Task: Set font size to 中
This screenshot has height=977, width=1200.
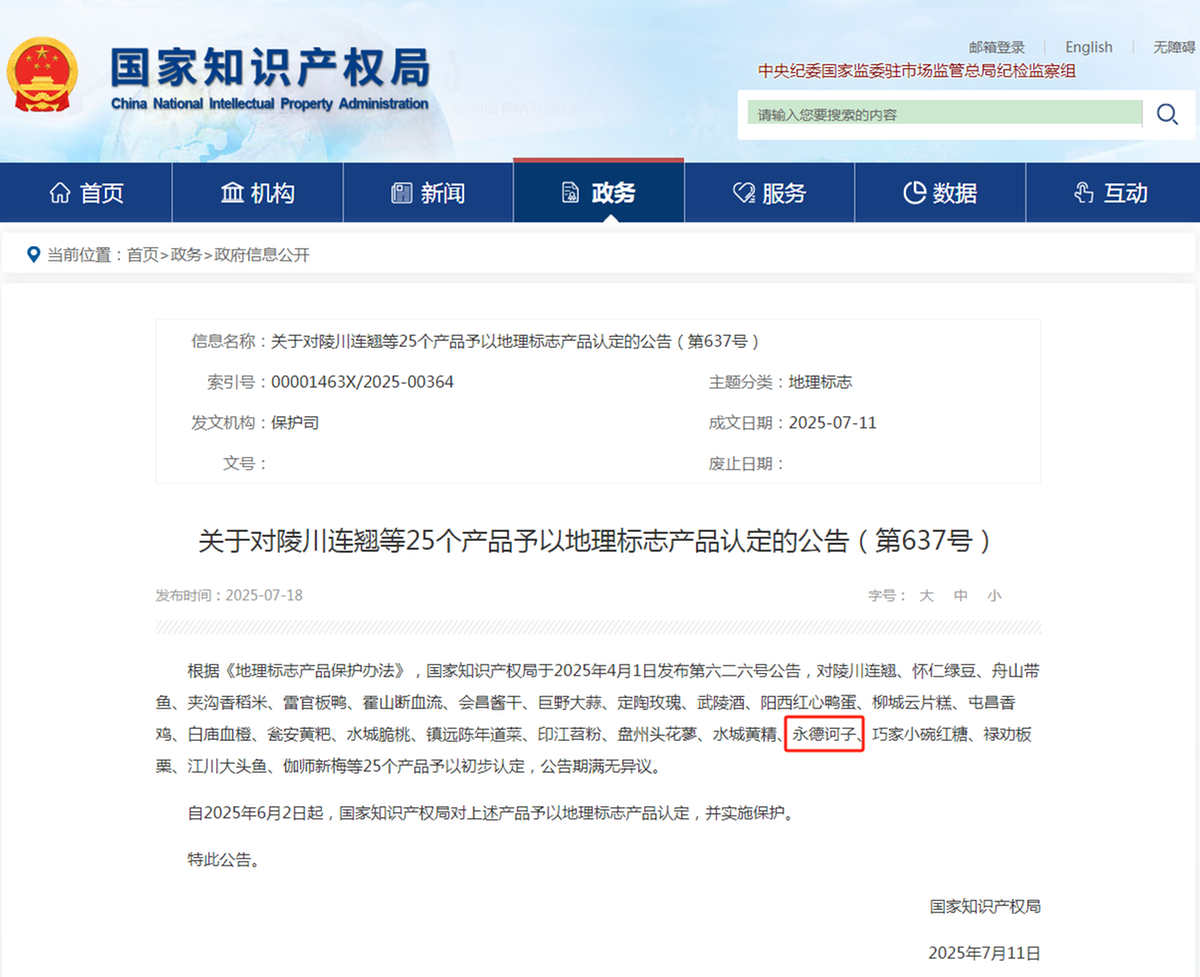Action: click(961, 596)
